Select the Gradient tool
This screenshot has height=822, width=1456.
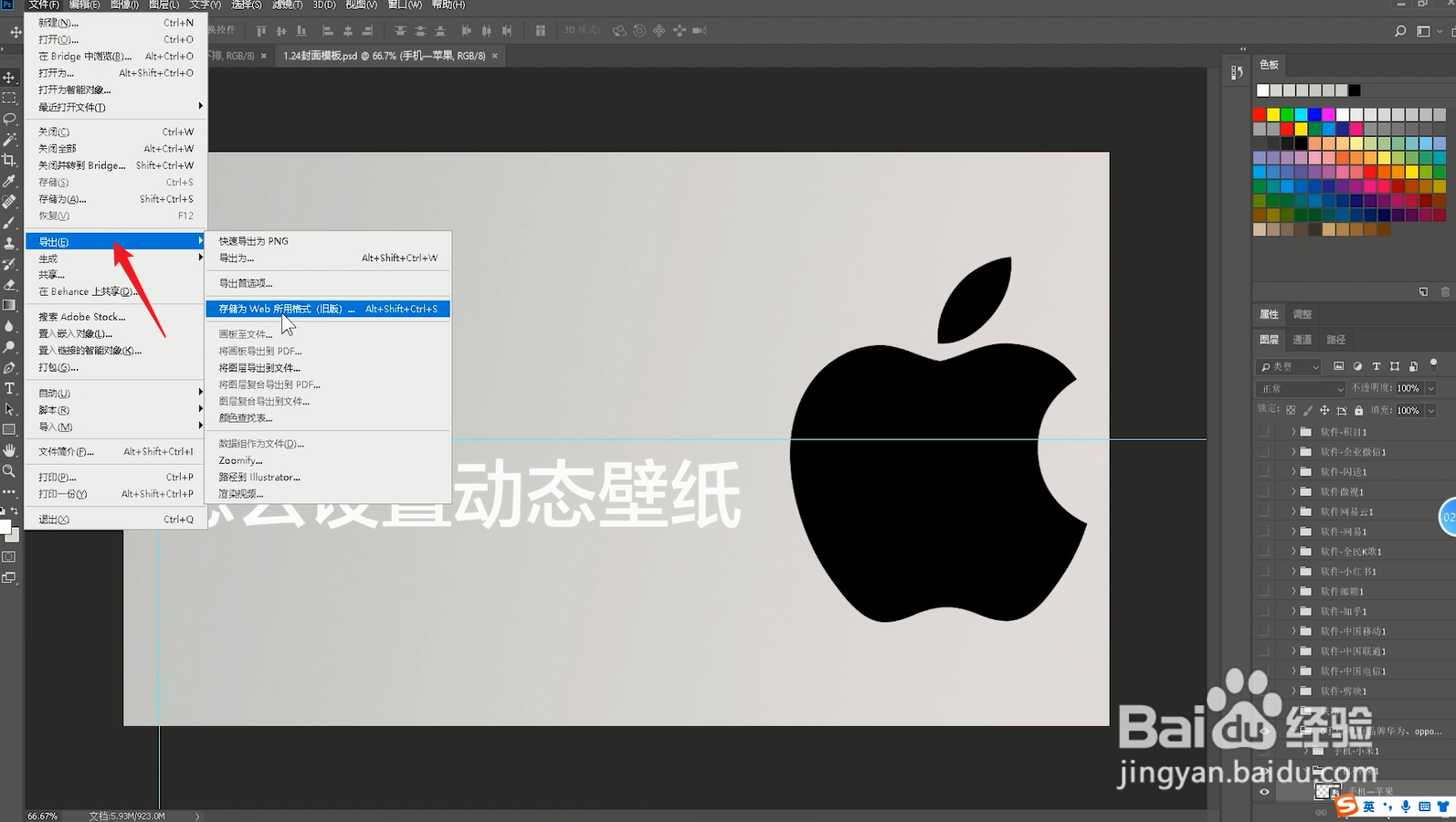click(9, 305)
